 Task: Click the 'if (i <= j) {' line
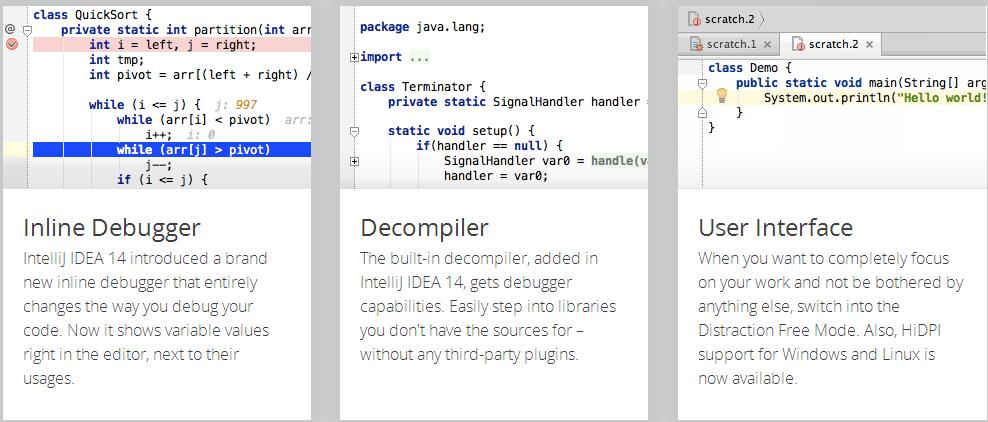pyautogui.click(x=162, y=180)
